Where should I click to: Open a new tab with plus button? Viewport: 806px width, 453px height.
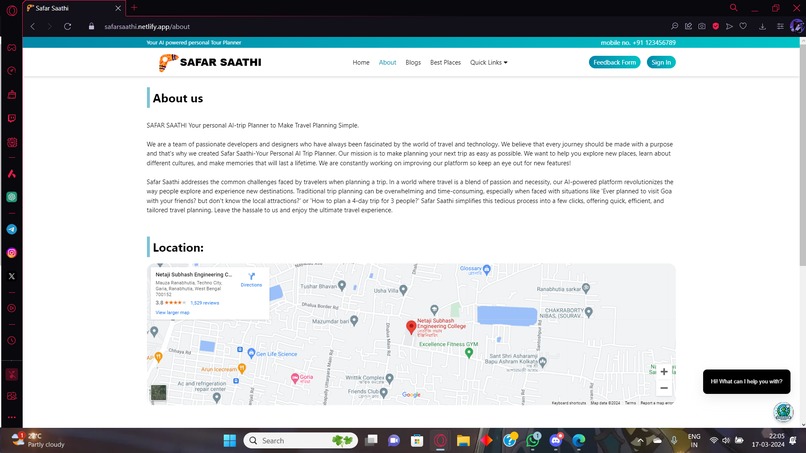(134, 8)
